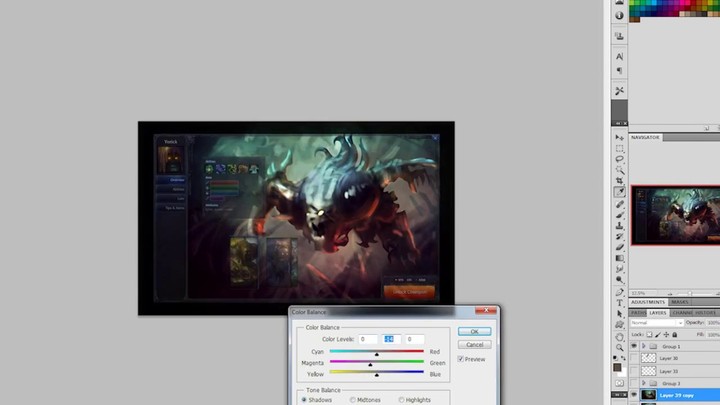Switch to the Layers tab

[658, 313]
